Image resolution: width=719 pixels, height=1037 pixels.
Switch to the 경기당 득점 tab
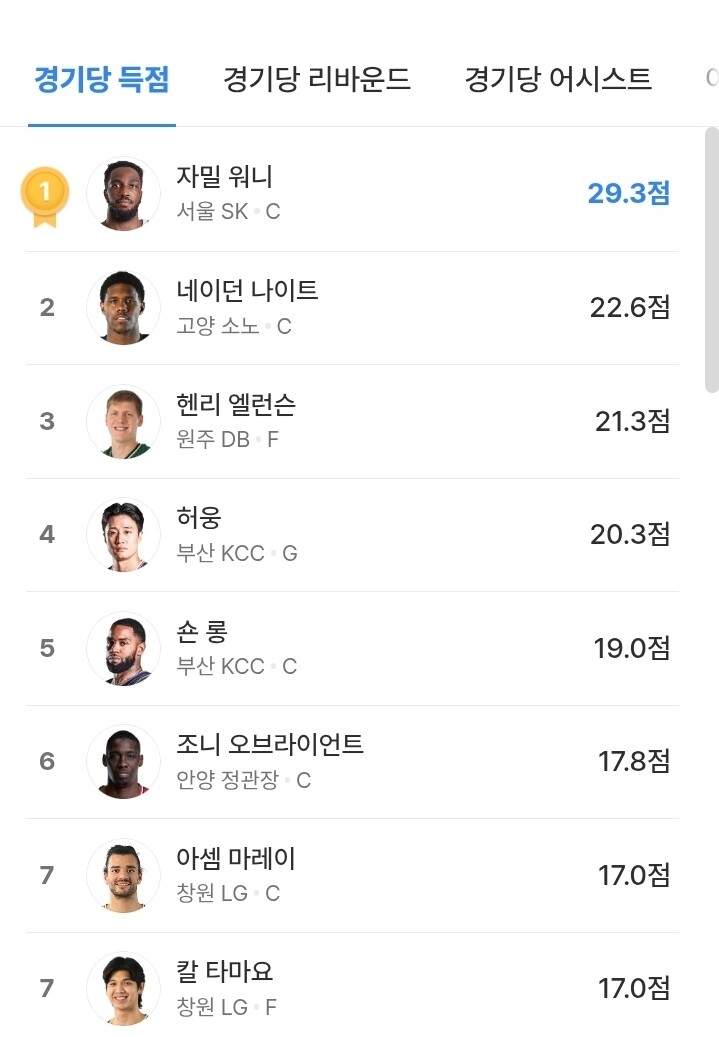101,79
